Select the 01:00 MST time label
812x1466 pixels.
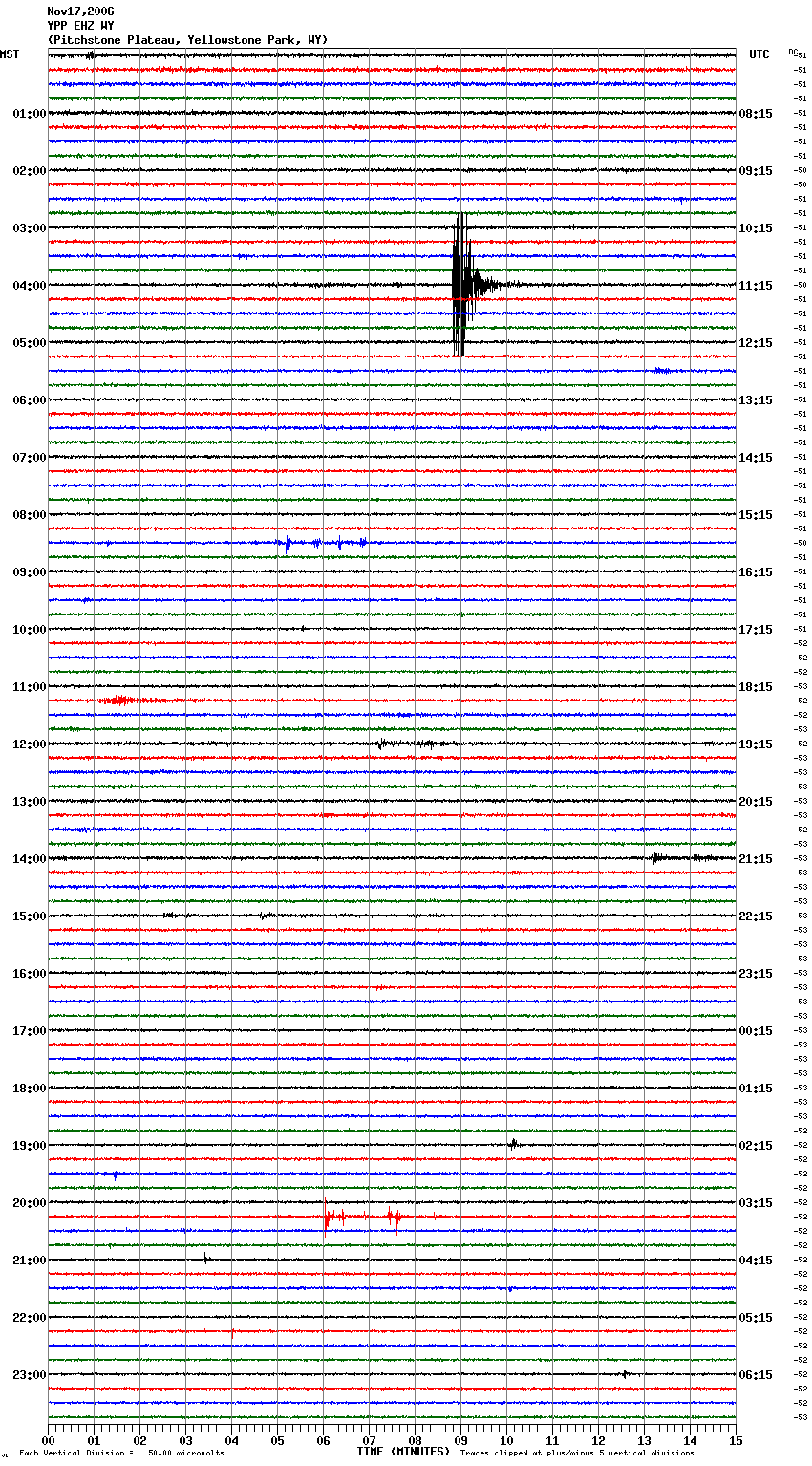click(29, 114)
